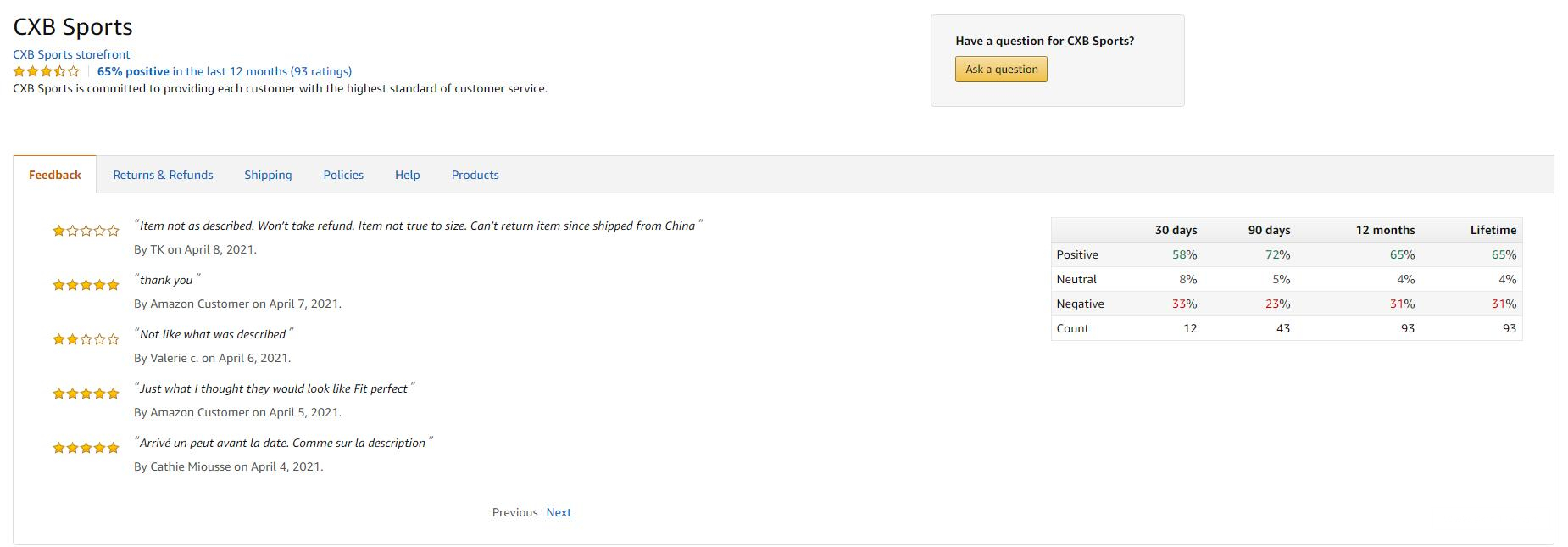Open the Shipping tab

(268, 175)
